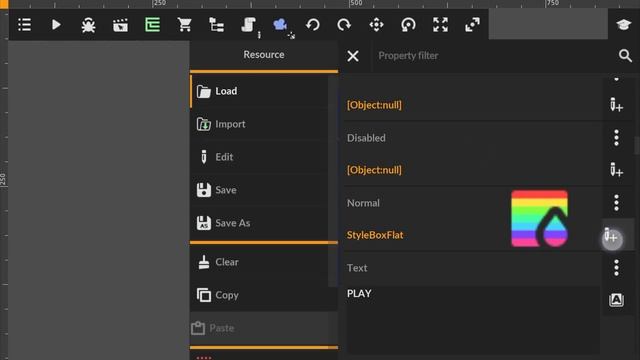Viewport: 640px width, 360px height.
Task: Choose Edit in Resource menu
Action: [x=260, y=157]
